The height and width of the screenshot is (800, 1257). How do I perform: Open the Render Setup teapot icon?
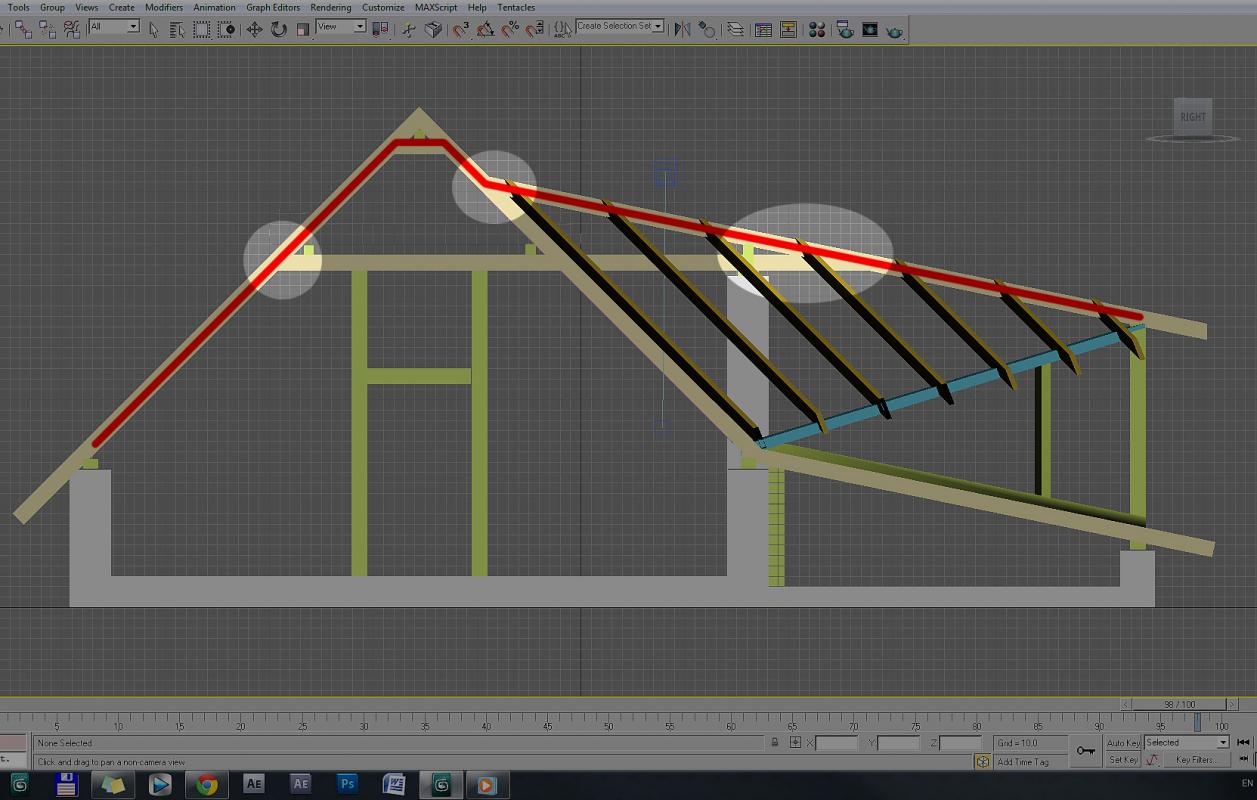845,30
